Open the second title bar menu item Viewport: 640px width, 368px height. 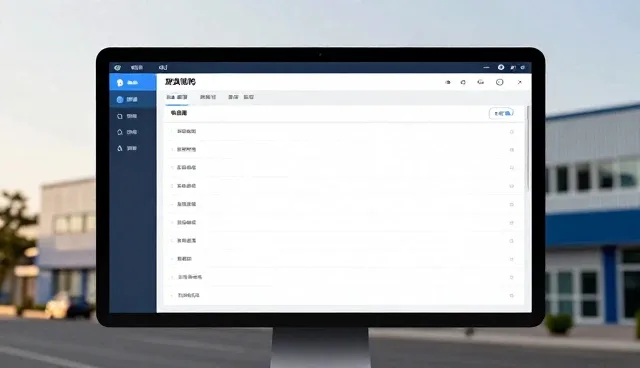163,67
